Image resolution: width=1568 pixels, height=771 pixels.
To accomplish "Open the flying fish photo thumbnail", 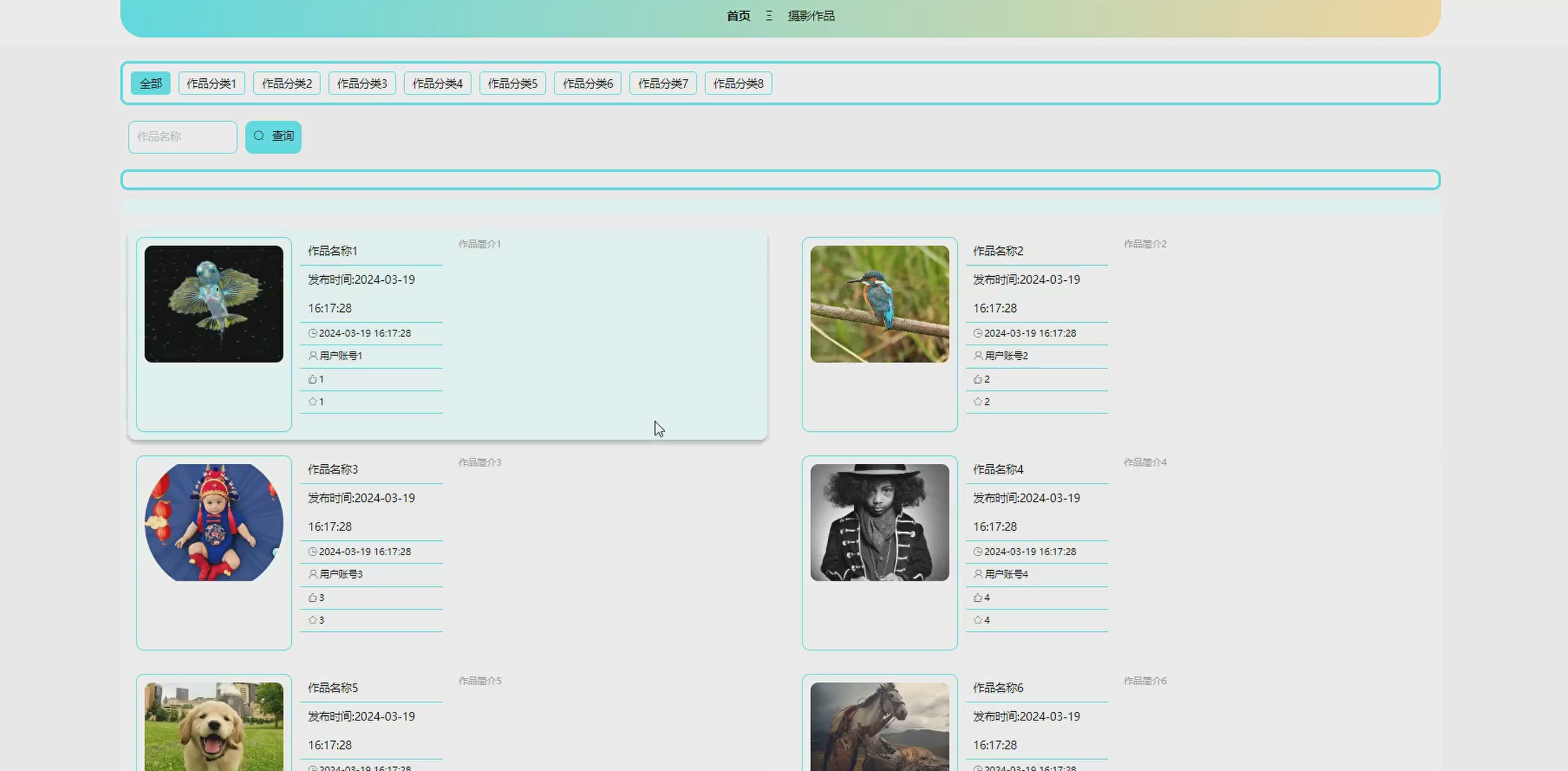I will [x=214, y=304].
